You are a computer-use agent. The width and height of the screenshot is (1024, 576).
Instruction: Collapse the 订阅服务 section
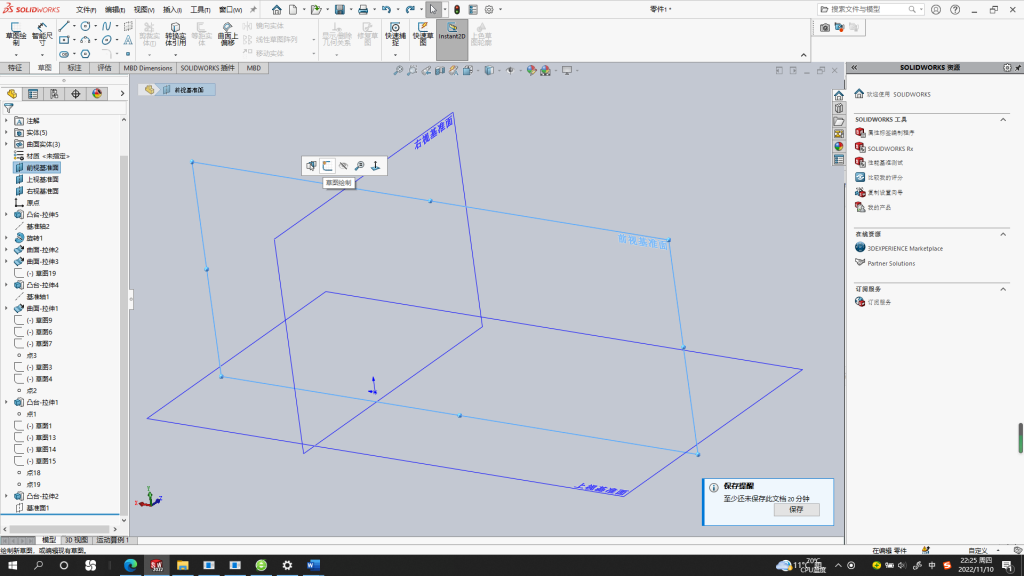coord(1003,289)
